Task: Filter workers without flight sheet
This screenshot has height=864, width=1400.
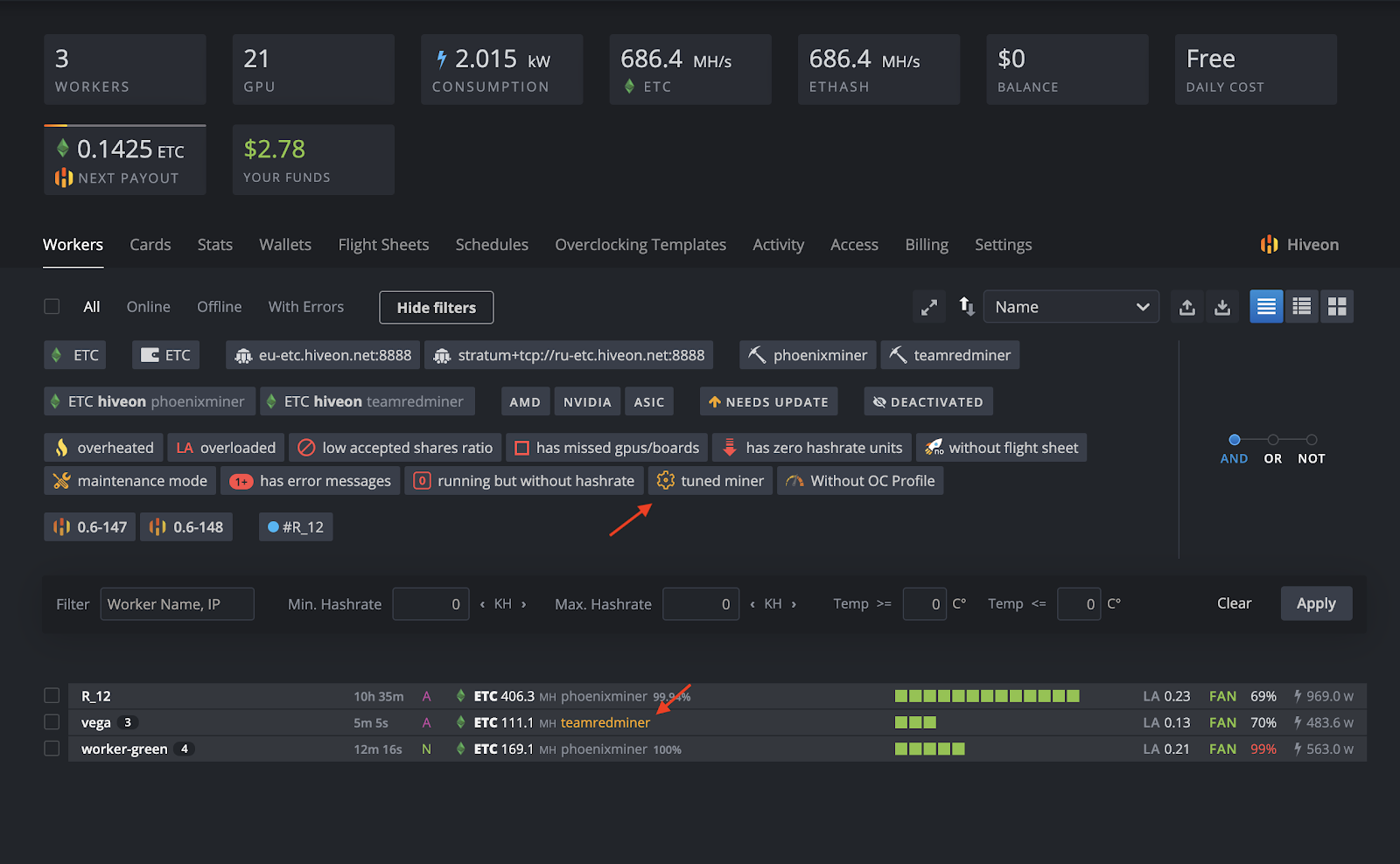Action: (x=1002, y=448)
